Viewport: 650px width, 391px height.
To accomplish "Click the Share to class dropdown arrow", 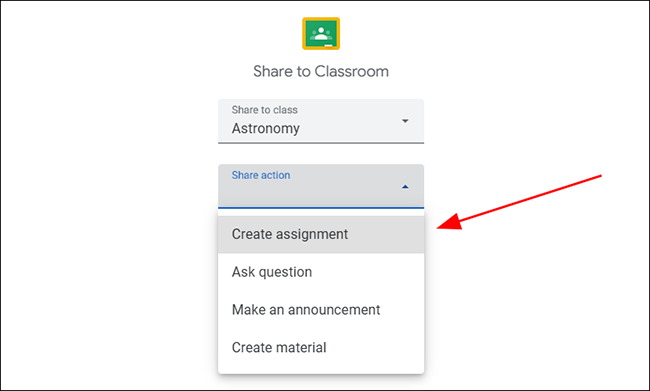I will (x=405, y=121).
